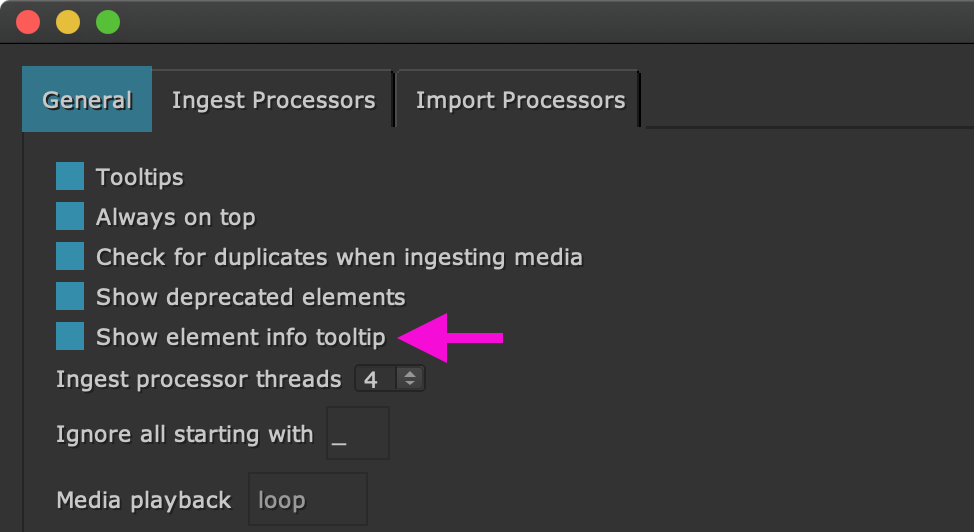Click the Media playback loop field
Screen dimensions: 974x532
(307, 500)
